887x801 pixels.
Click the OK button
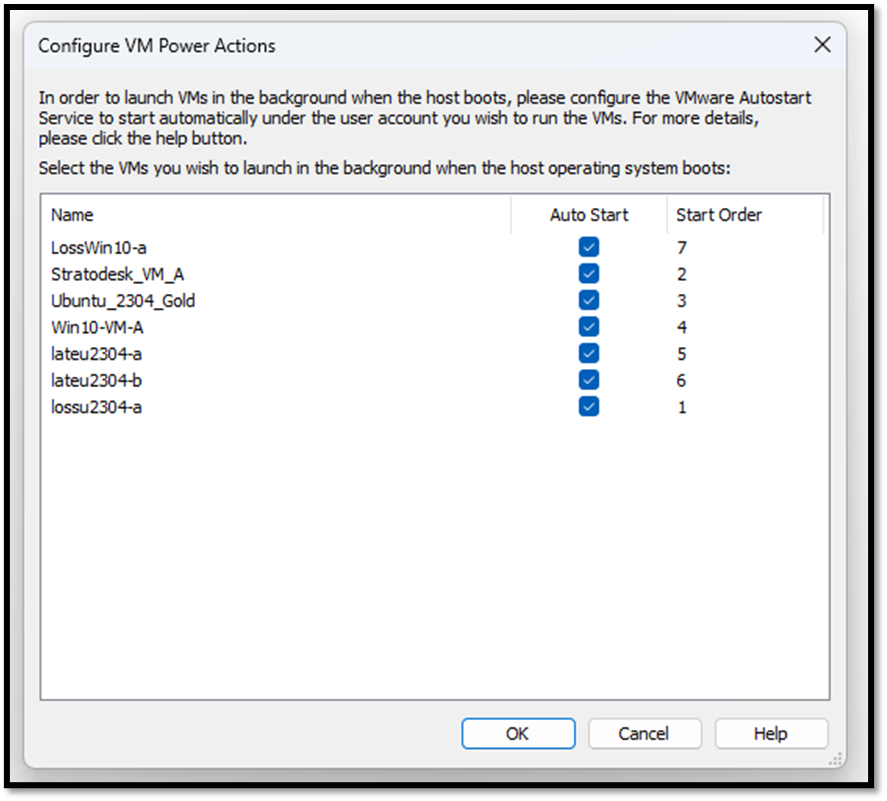pos(518,733)
